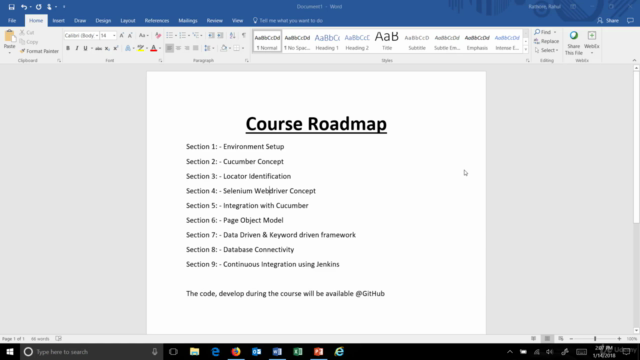This screenshot has width=640, height=360.
Task: Clear all formatting from selection
Action: pos(158,36)
